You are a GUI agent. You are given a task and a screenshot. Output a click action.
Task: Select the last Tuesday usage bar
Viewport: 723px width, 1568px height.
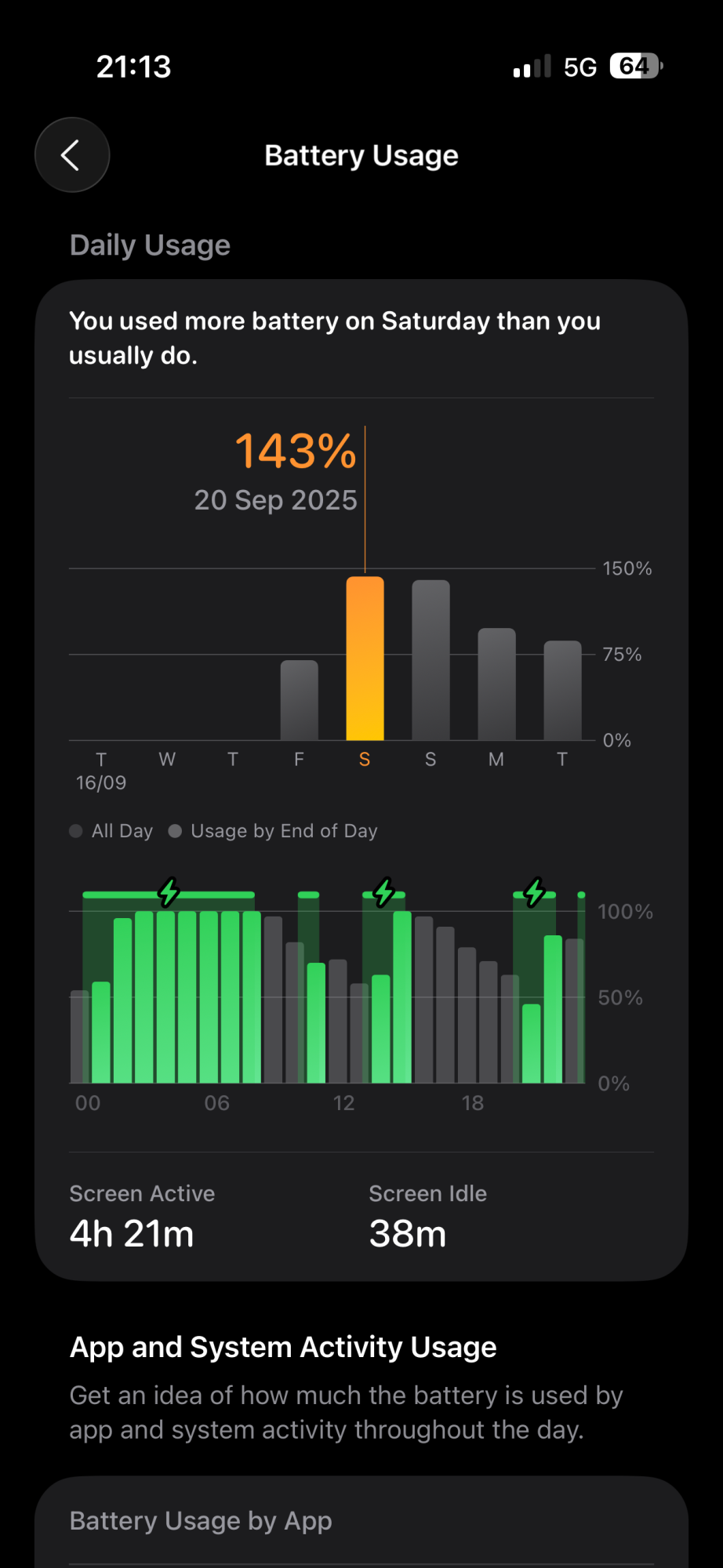(x=562, y=691)
